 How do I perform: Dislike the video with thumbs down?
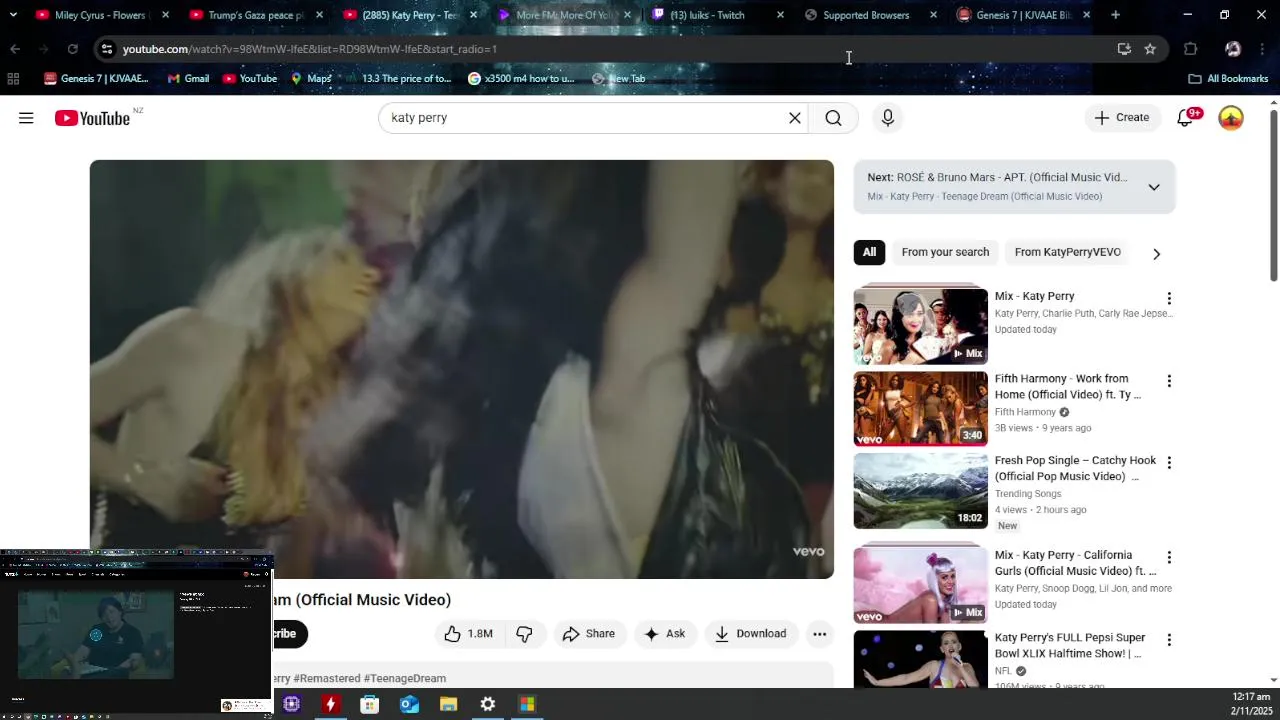coord(524,634)
